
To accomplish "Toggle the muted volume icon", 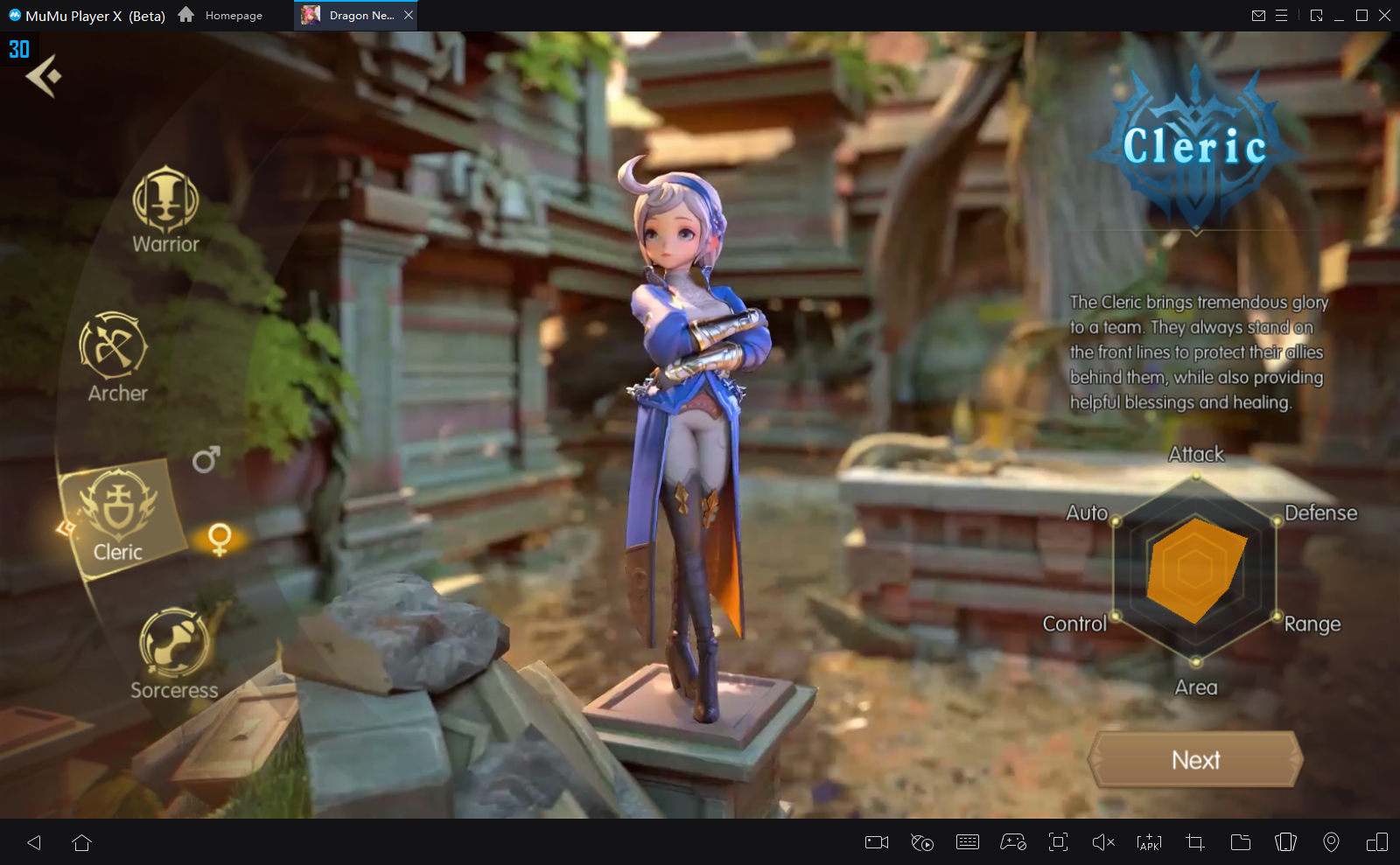I will [x=1103, y=842].
